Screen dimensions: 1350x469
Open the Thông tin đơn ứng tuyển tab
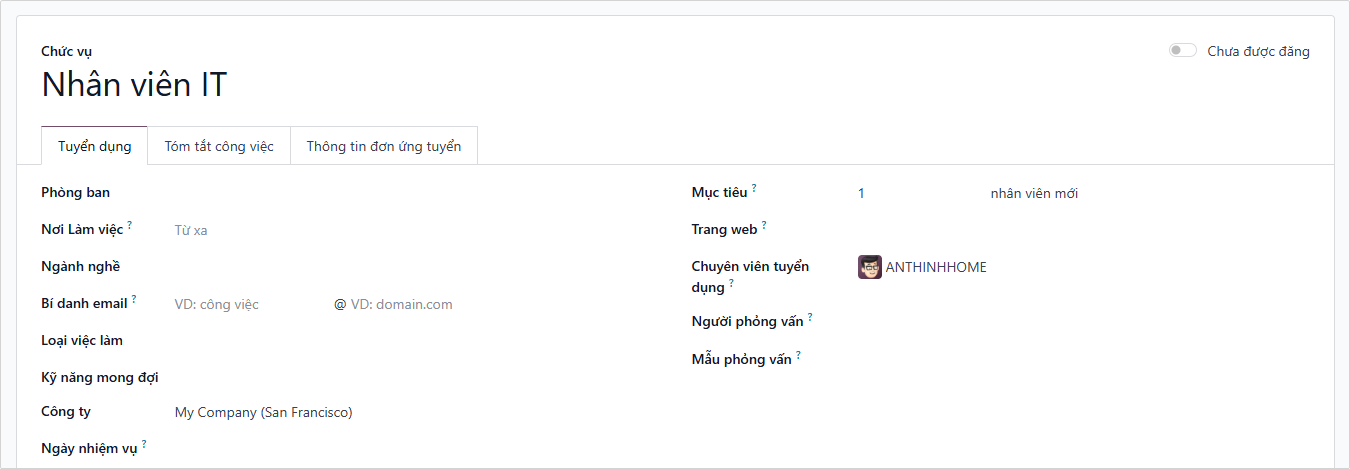pos(384,146)
